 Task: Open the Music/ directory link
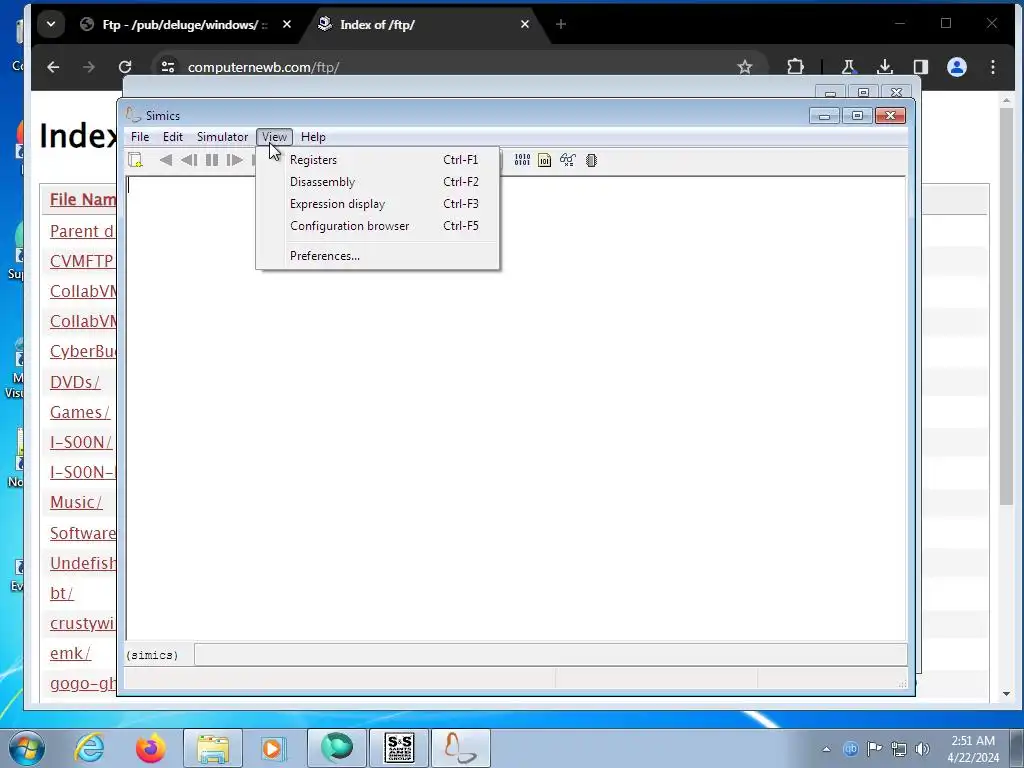pyautogui.click(x=76, y=502)
